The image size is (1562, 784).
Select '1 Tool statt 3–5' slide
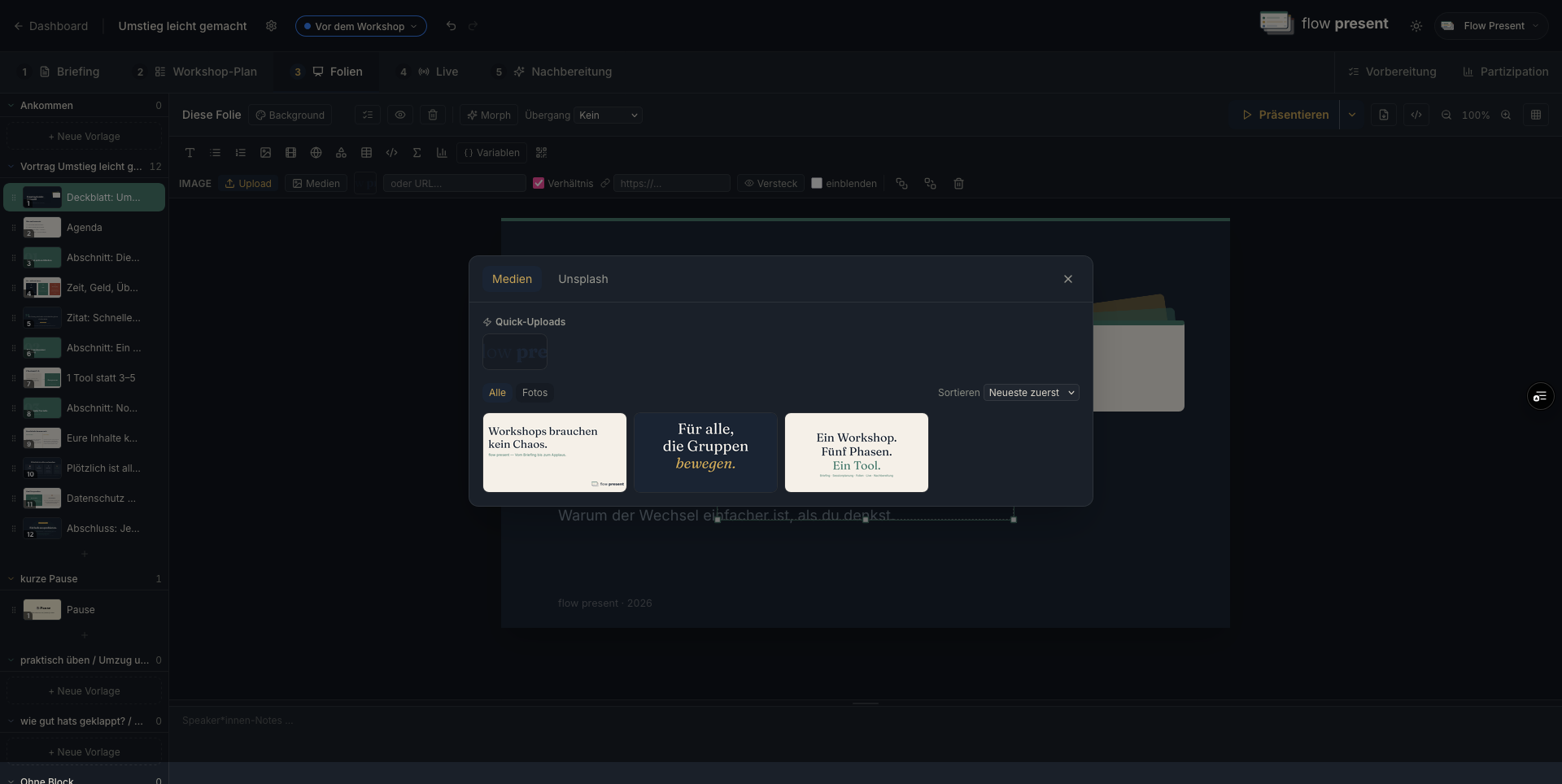tap(85, 378)
